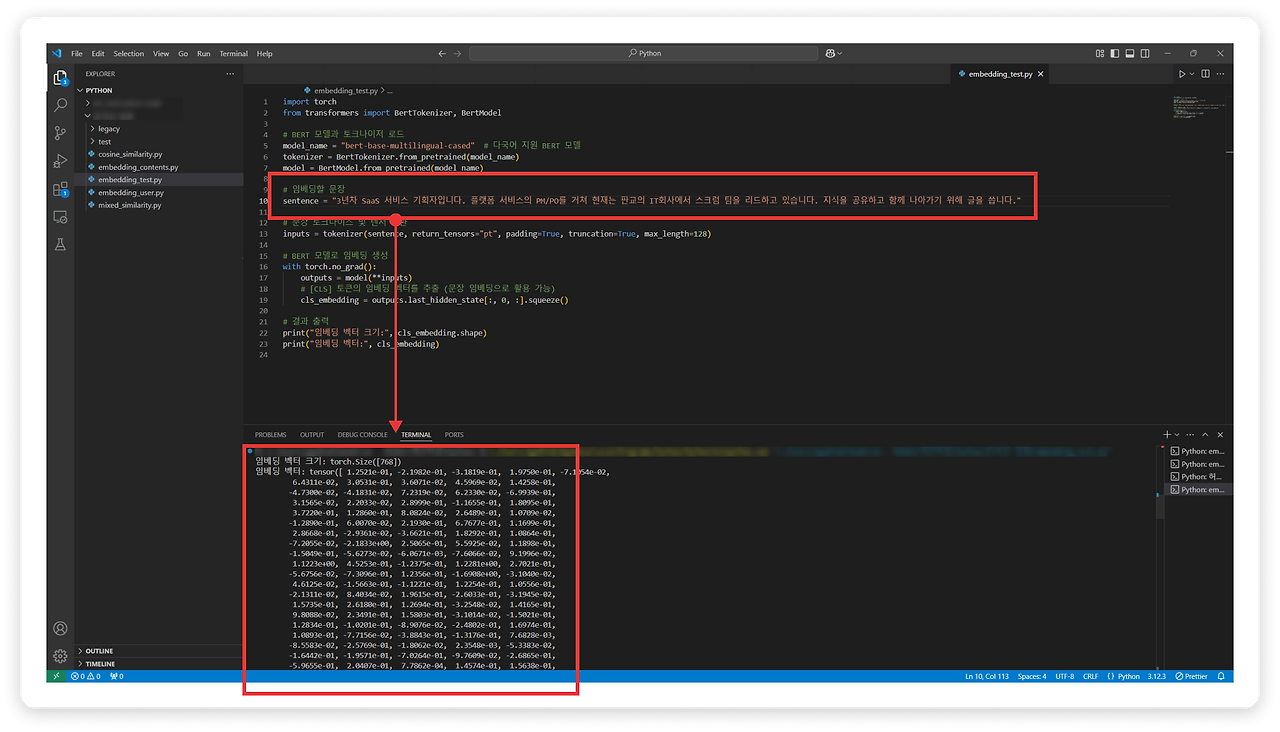Open the Search view in the activity bar
Image resolution: width=1280 pixels, height=732 pixels.
[60, 105]
